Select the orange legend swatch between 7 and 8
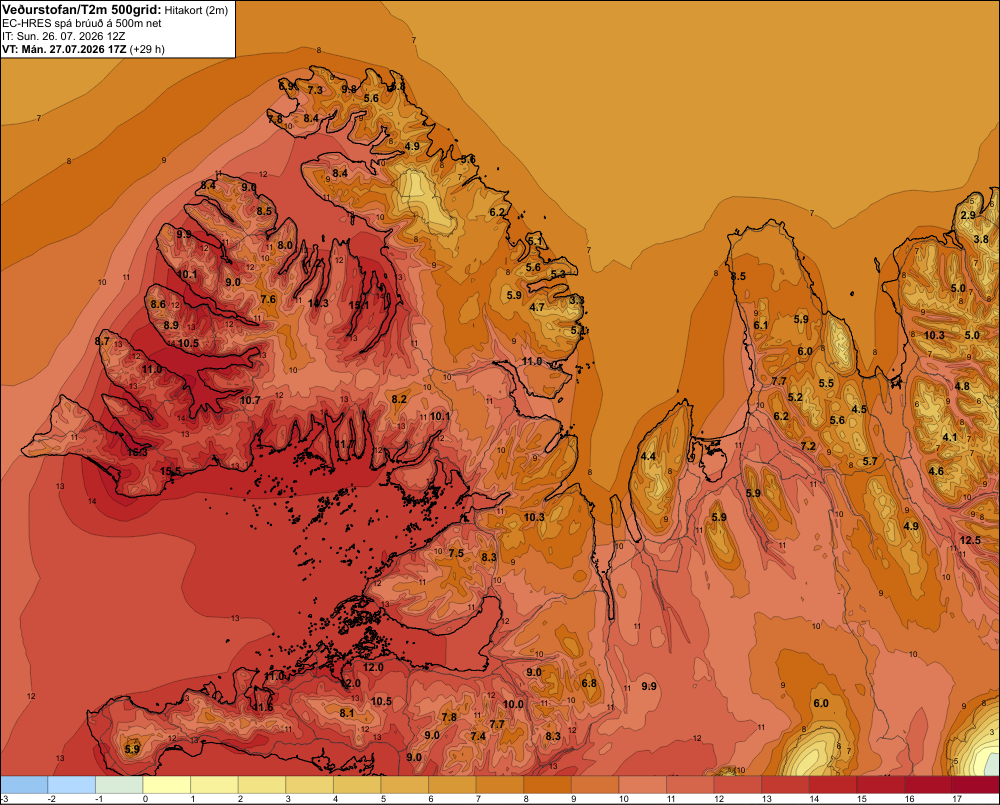Image resolution: width=1000 pixels, height=805 pixels. (x=499, y=785)
